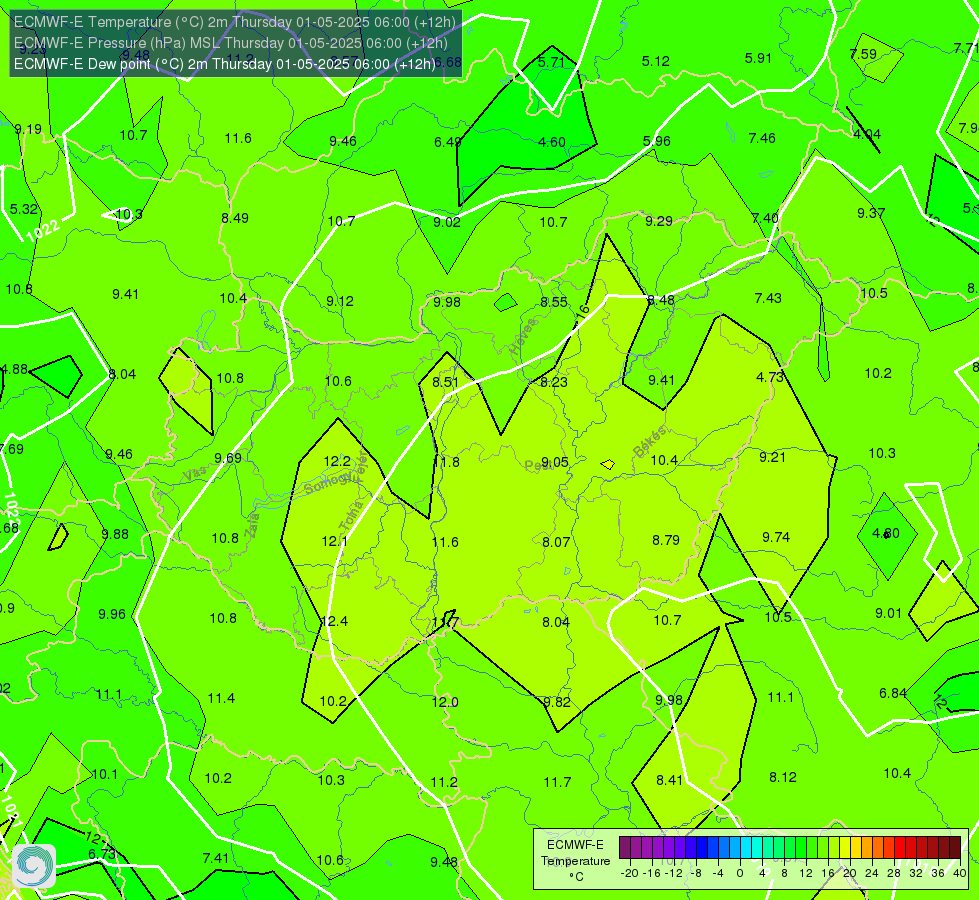
Task: Click the temperature value 5.96
Action: point(657,141)
